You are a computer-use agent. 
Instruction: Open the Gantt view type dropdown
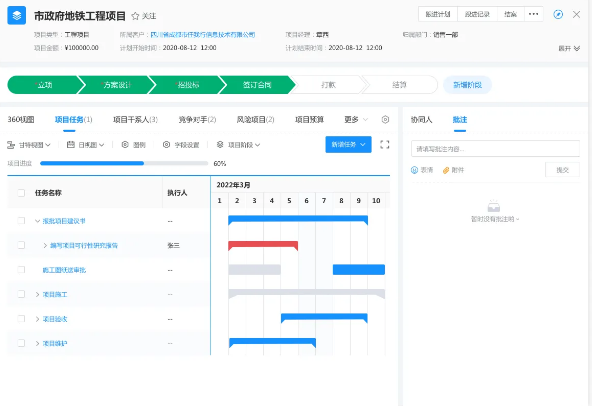click(29, 145)
